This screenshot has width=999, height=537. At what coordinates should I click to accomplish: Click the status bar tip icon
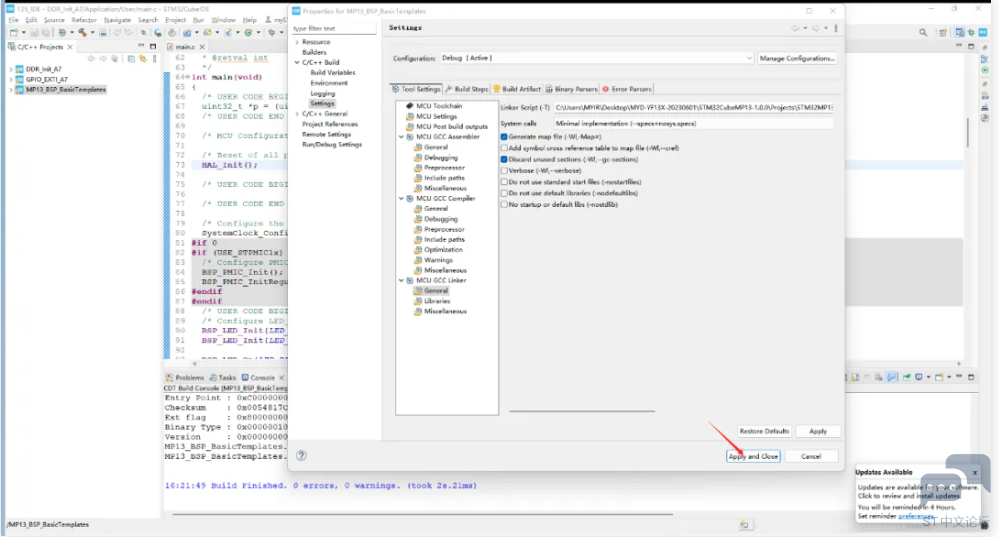pos(744,524)
